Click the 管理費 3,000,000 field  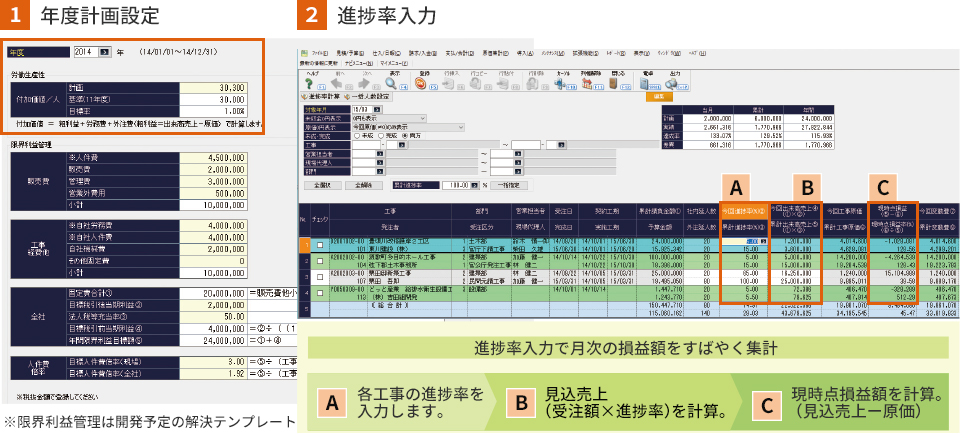(x=214, y=181)
